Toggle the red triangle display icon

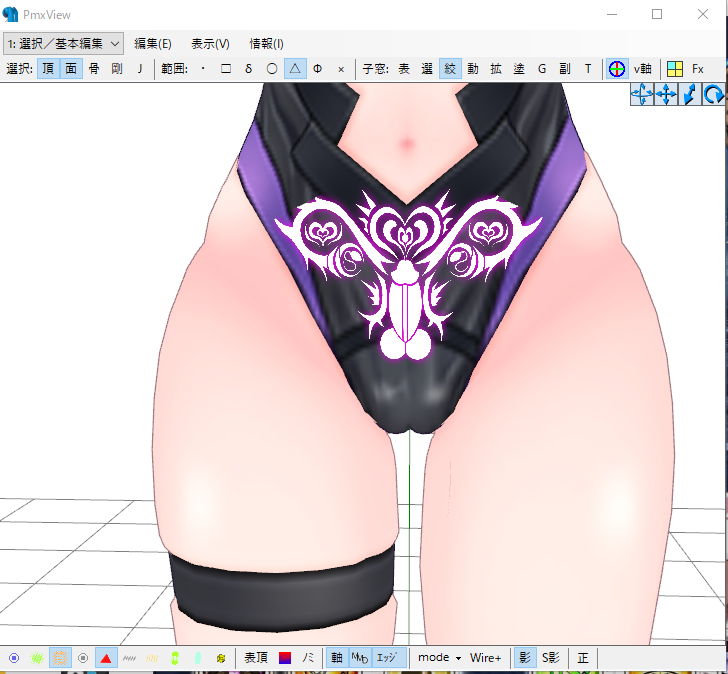[x=106, y=658]
